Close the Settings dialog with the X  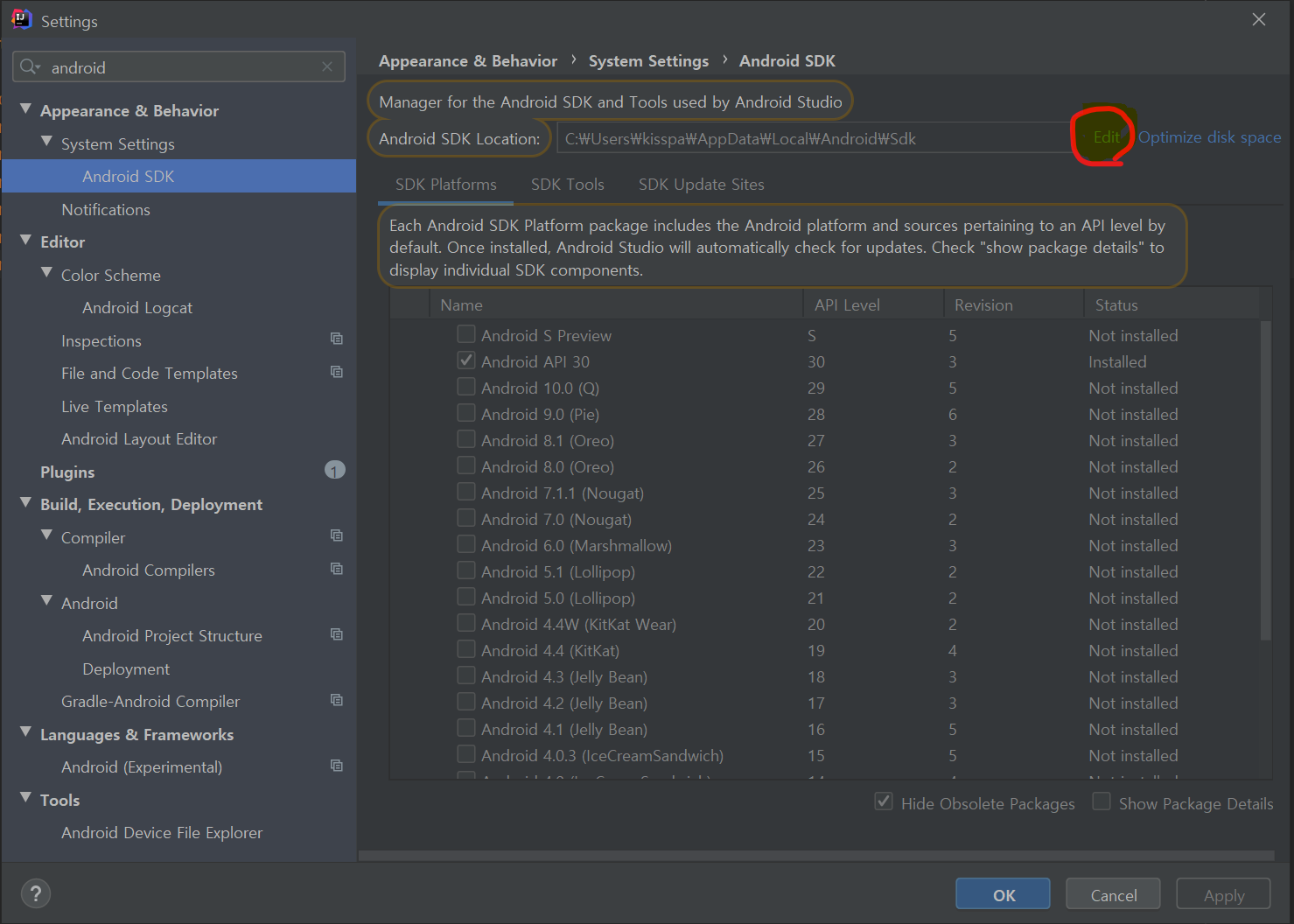click(1259, 19)
